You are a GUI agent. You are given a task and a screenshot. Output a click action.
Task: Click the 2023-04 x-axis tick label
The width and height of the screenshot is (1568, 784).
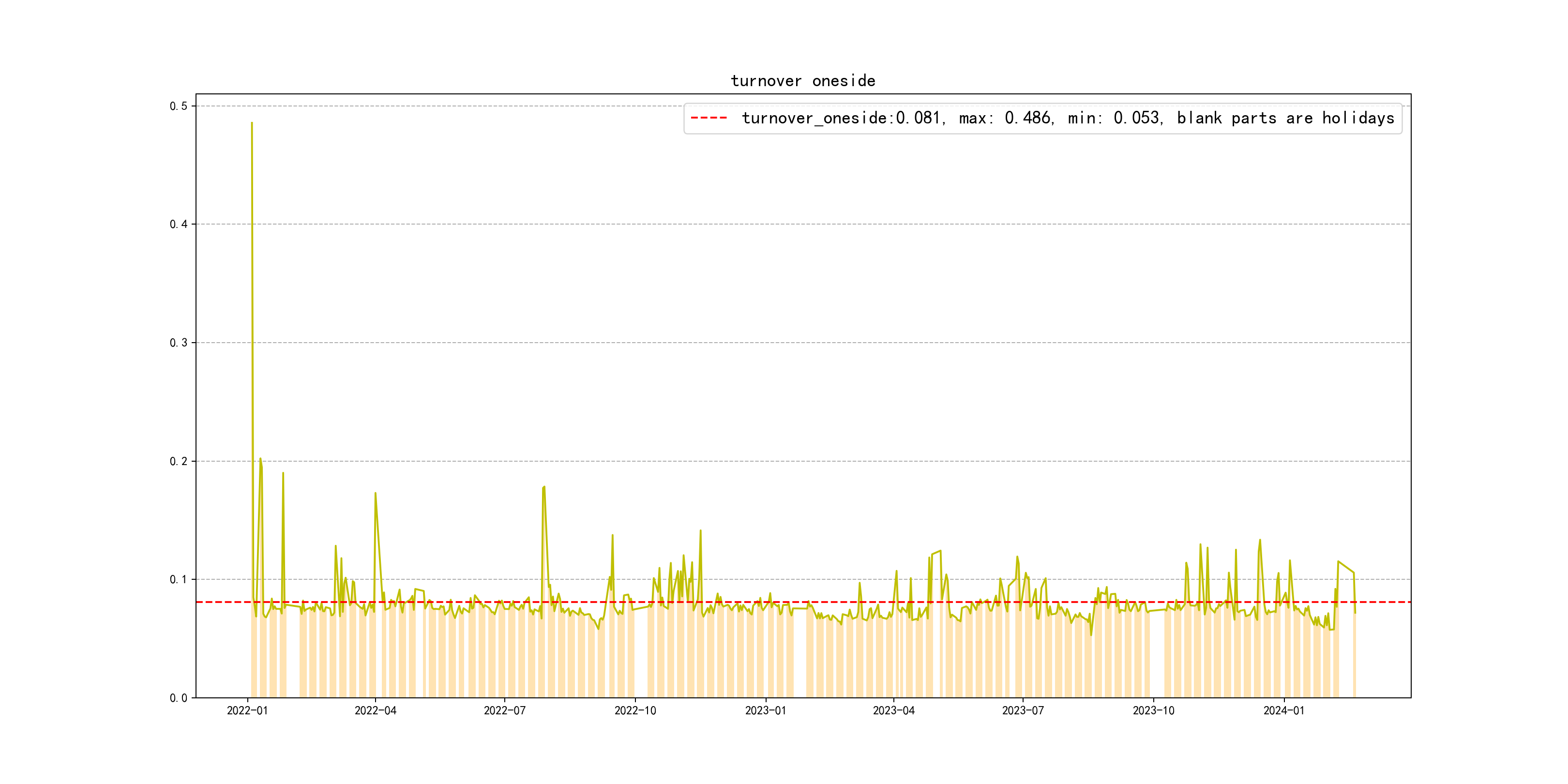(893, 710)
